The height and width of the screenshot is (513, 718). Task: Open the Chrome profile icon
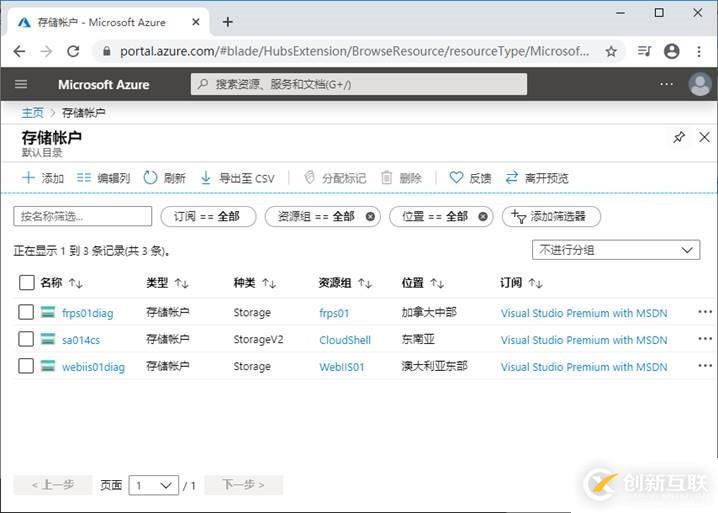(x=671, y=51)
